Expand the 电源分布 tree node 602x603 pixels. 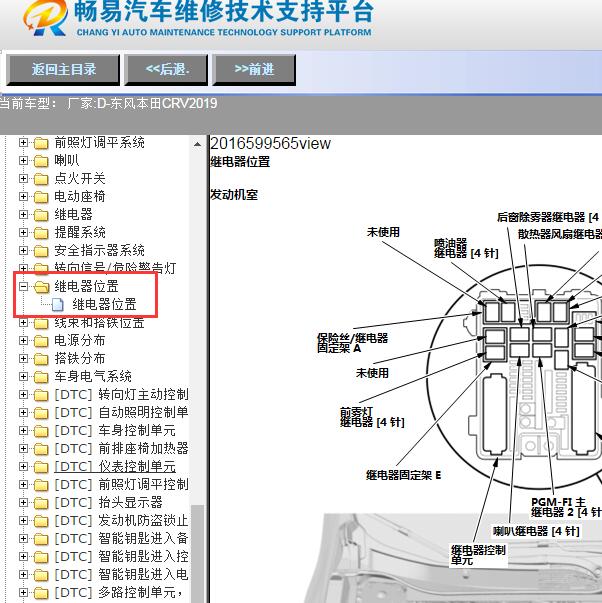[23, 341]
